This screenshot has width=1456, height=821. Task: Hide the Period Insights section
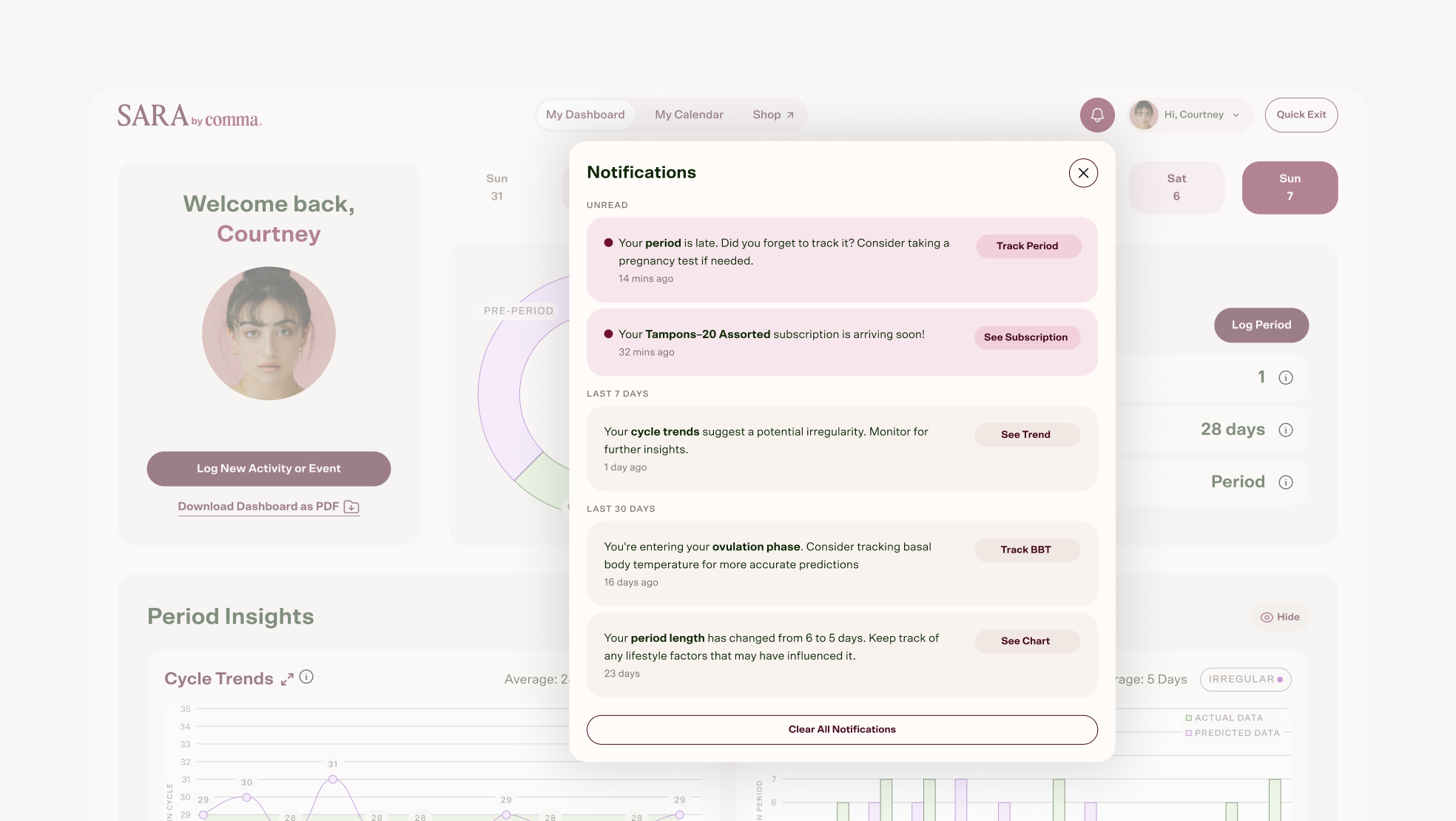point(1280,617)
